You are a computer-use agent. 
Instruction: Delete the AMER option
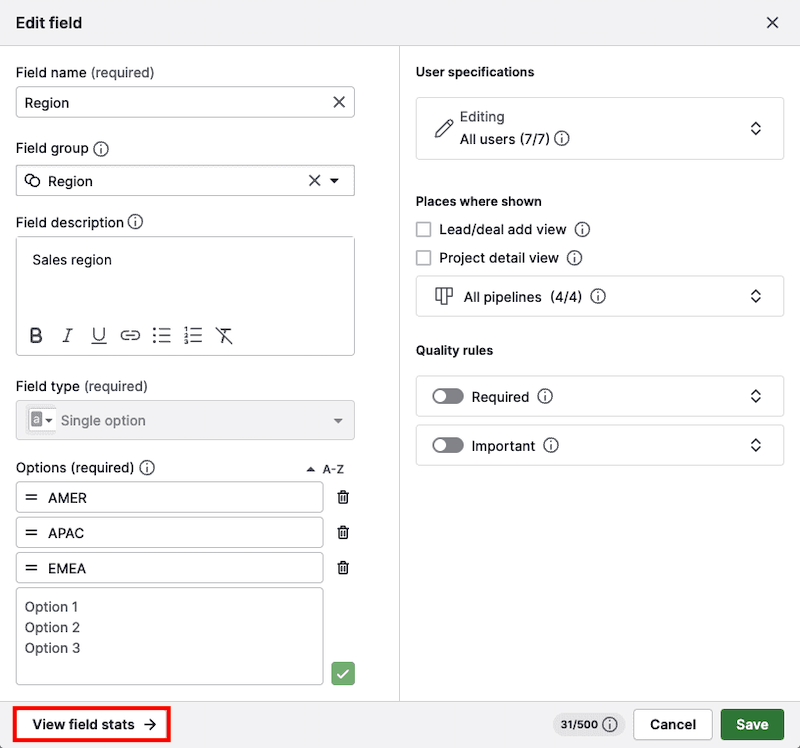(343, 497)
